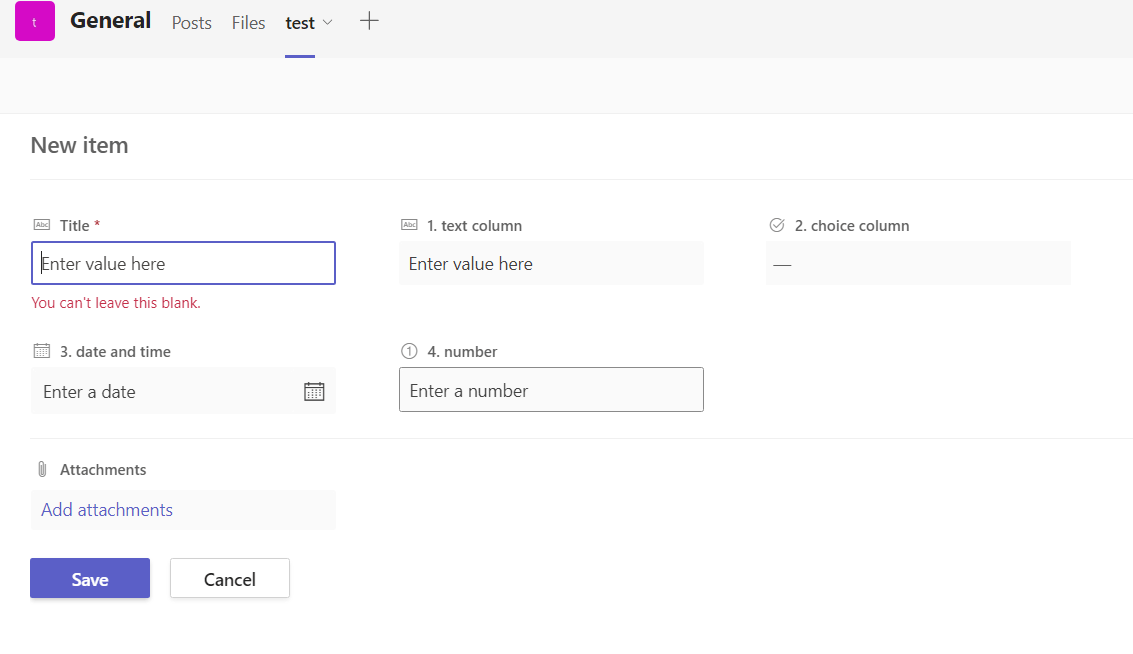Click the '3. date and time' label
This screenshot has height=654, width=1133.
116,352
